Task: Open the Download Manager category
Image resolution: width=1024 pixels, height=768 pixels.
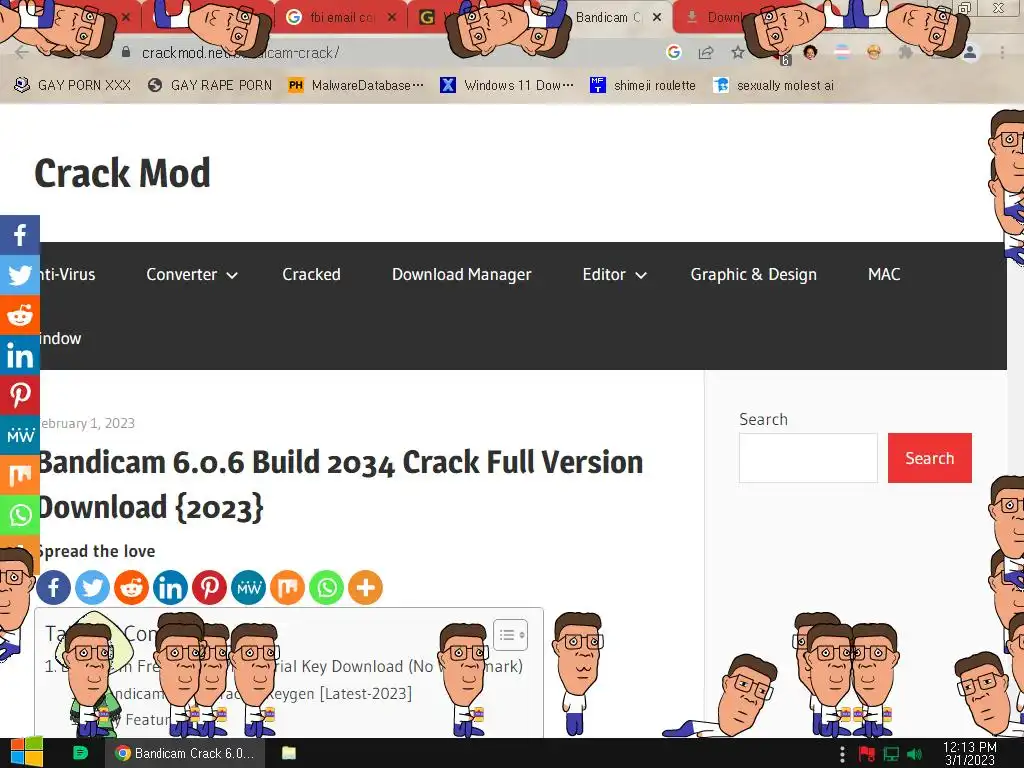Action: [462, 274]
